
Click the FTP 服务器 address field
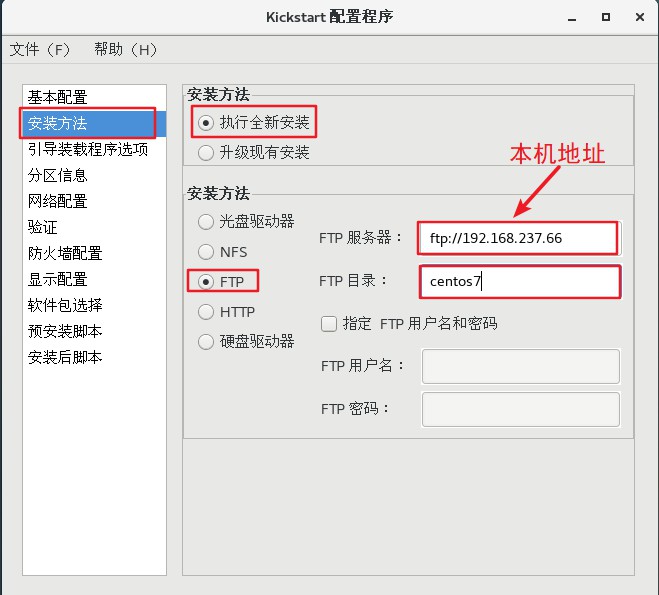(x=519, y=238)
